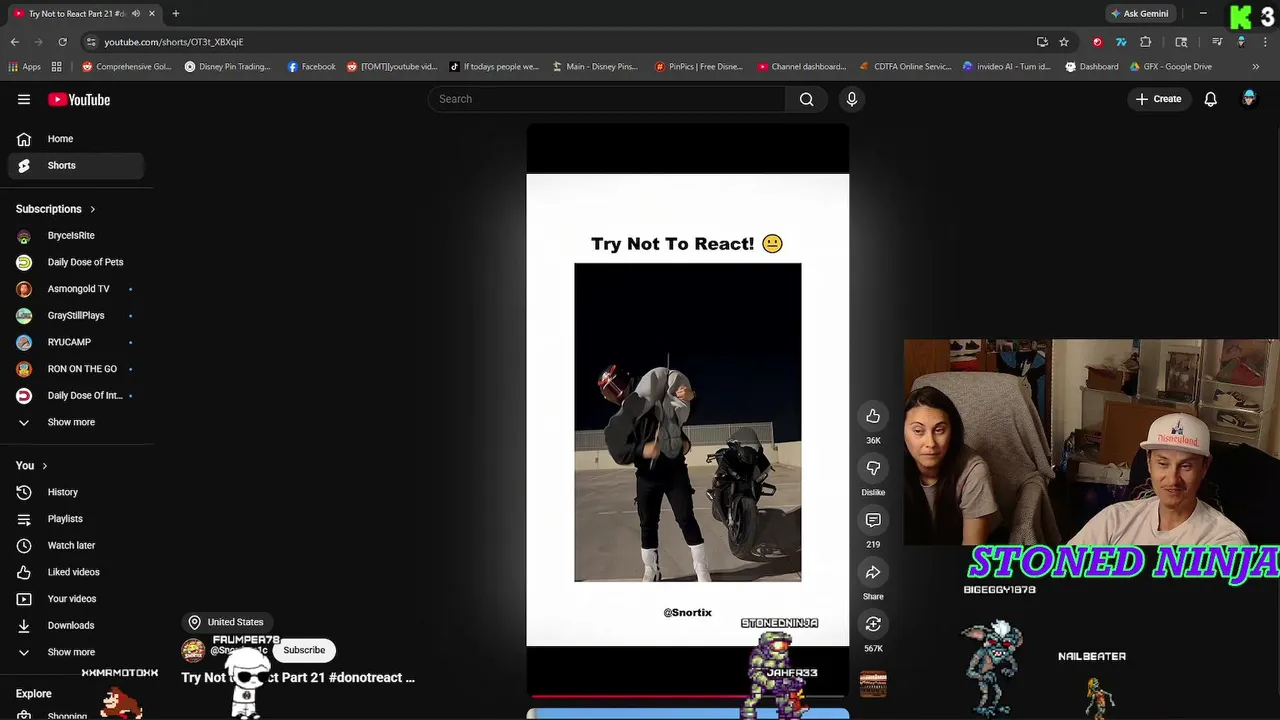This screenshot has width=1280, height=720.
Task: Select Shorts in the sidebar
Action: pyautogui.click(x=75, y=165)
